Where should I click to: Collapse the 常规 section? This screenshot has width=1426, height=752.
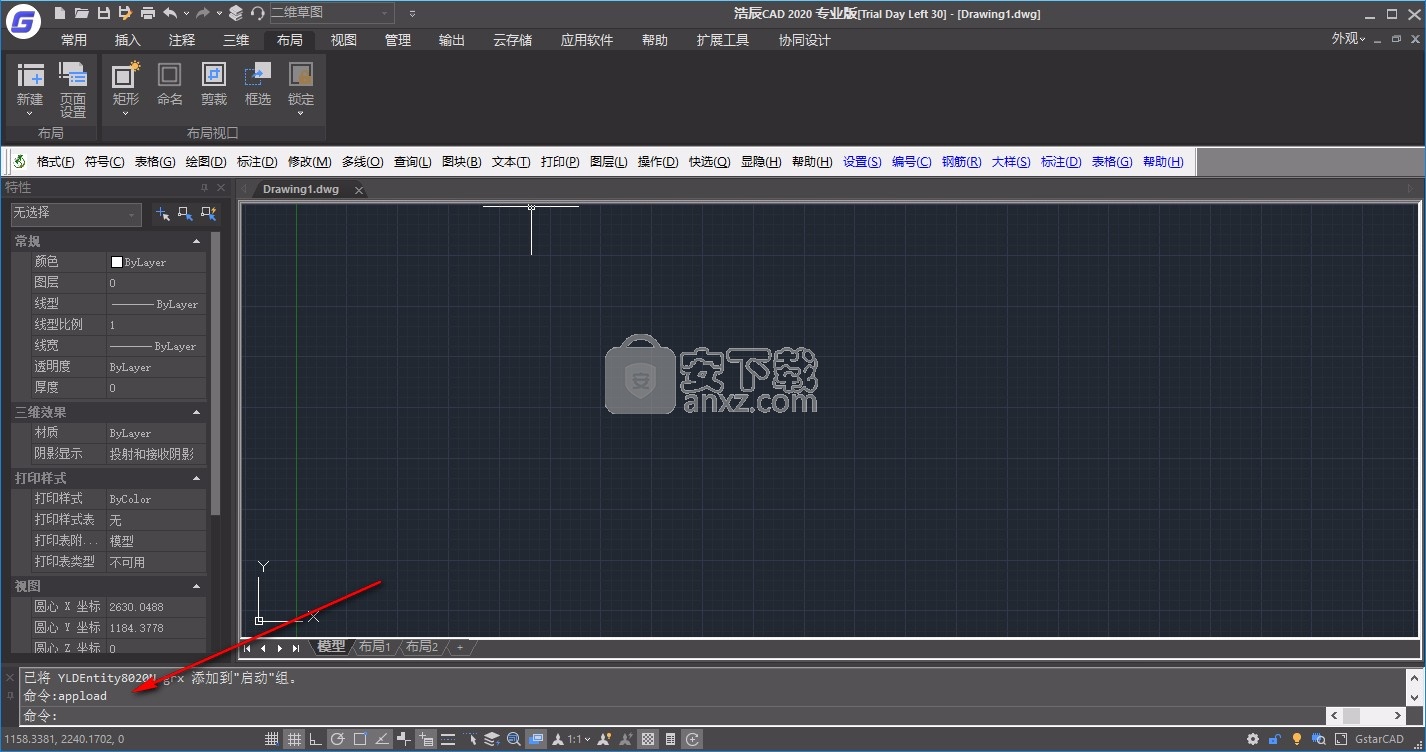196,241
